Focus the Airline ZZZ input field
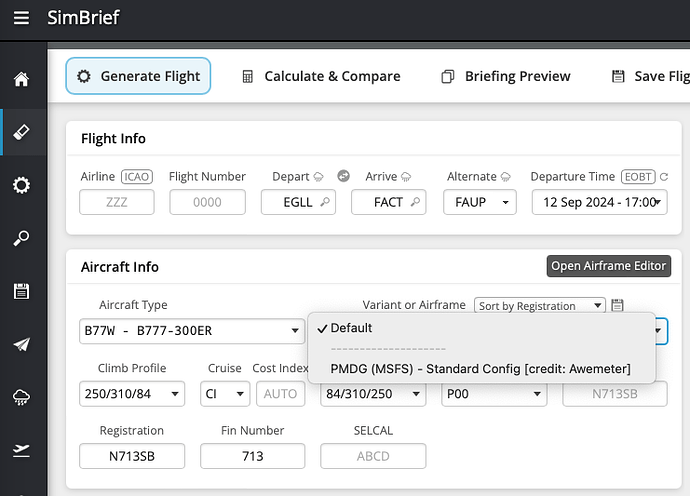This screenshot has height=496, width=690. pos(117,202)
